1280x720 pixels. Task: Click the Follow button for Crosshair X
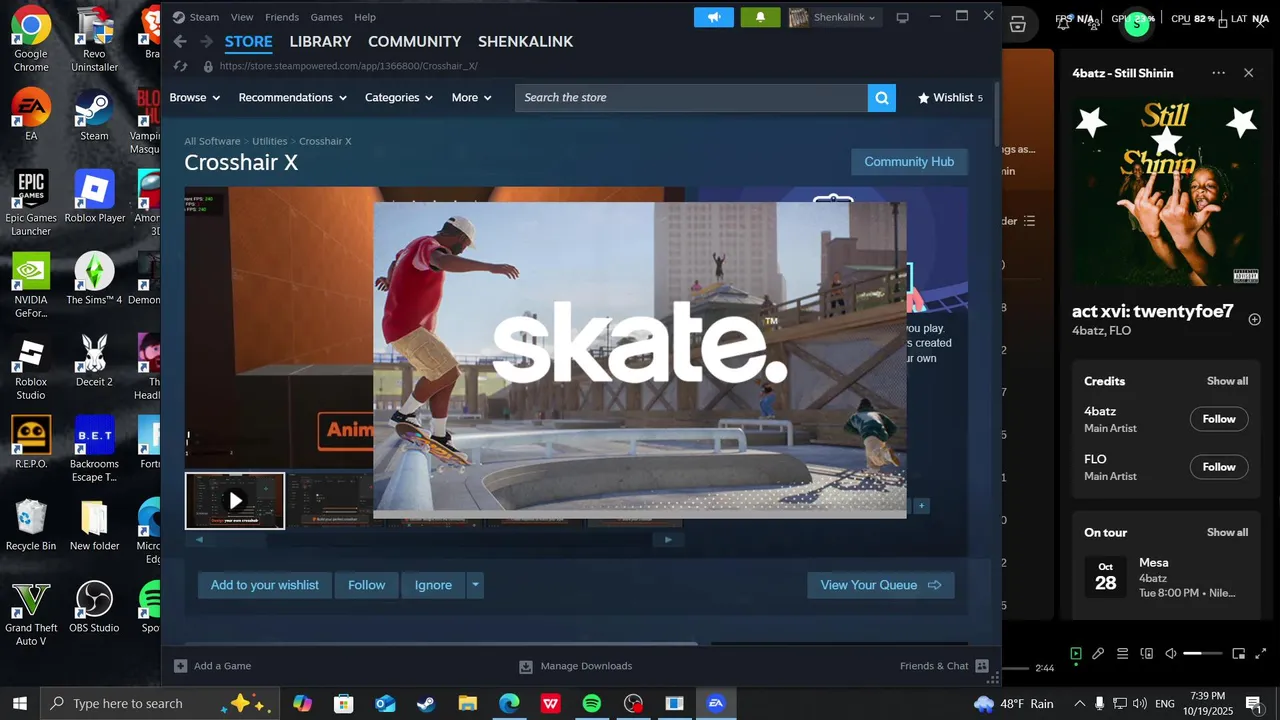point(366,585)
